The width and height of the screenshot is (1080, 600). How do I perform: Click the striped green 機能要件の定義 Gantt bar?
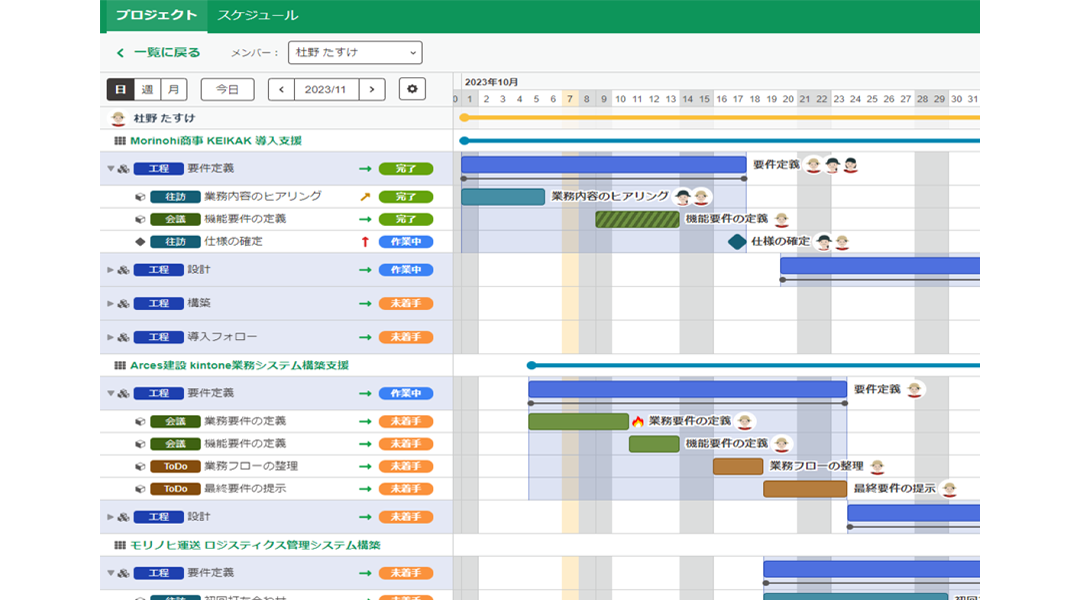coord(637,220)
